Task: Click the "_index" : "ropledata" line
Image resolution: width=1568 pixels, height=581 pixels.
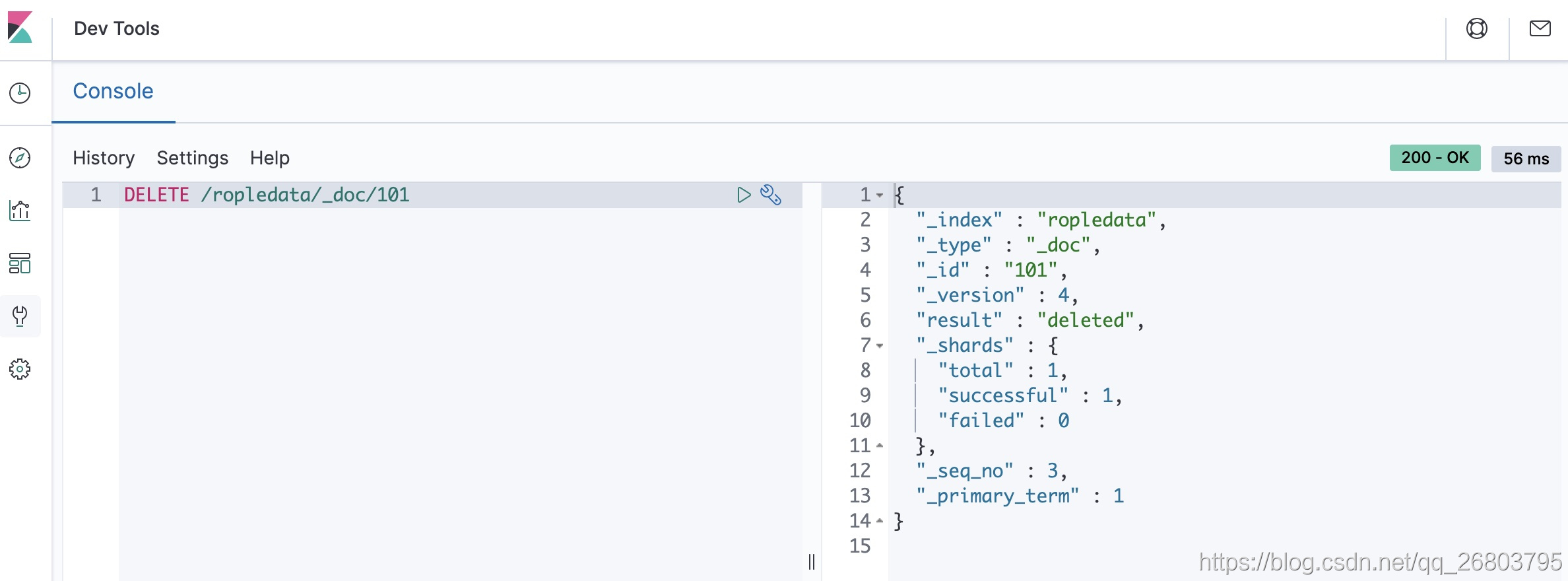Action: click(1041, 220)
